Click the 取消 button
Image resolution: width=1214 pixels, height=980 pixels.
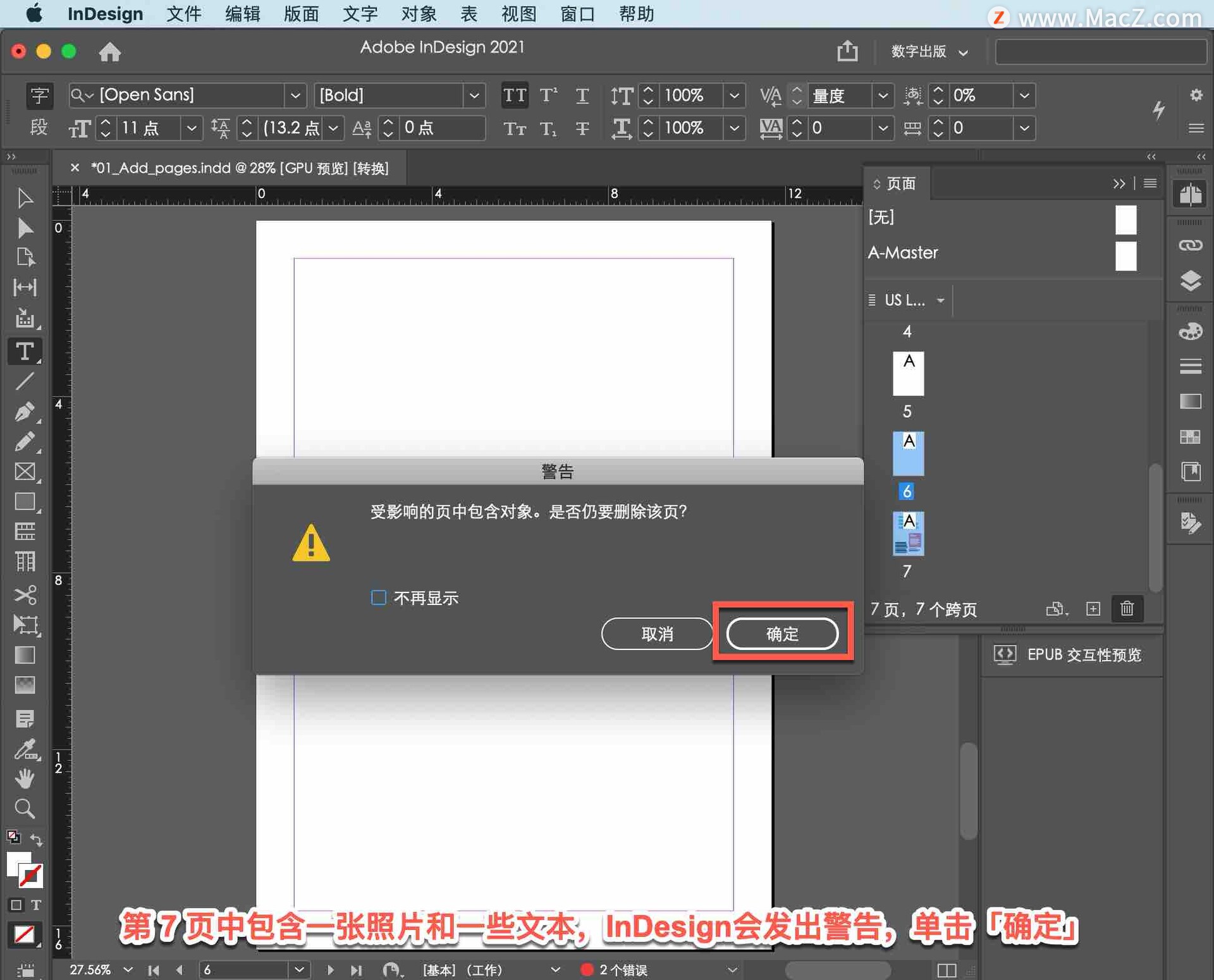(x=657, y=634)
